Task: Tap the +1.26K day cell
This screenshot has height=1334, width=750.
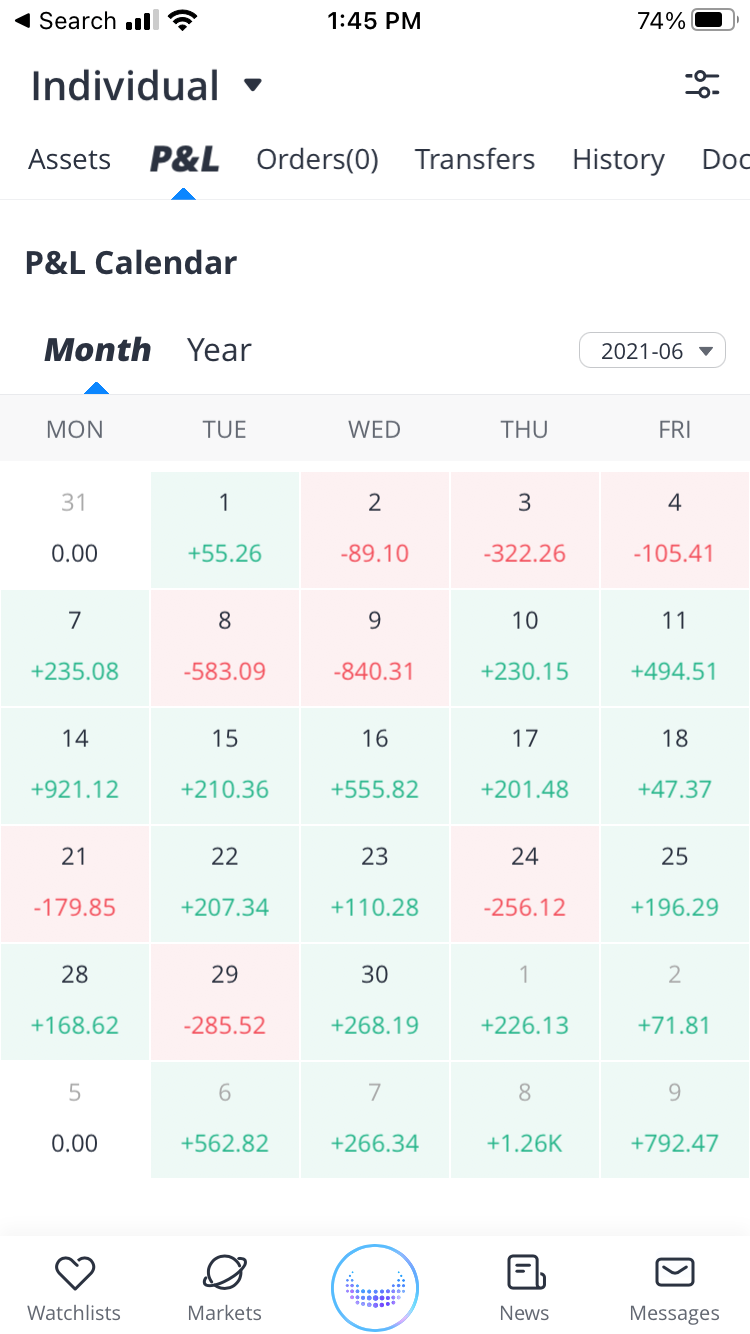Action: click(x=525, y=1119)
